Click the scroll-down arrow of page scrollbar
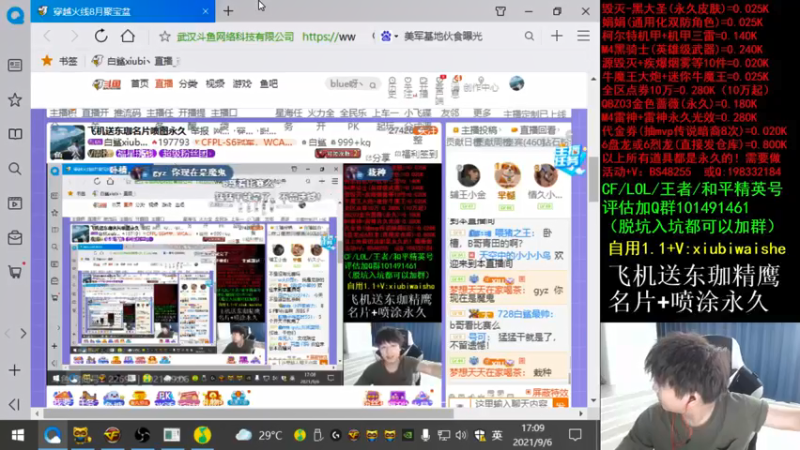The height and width of the screenshot is (450, 800). click(x=593, y=401)
